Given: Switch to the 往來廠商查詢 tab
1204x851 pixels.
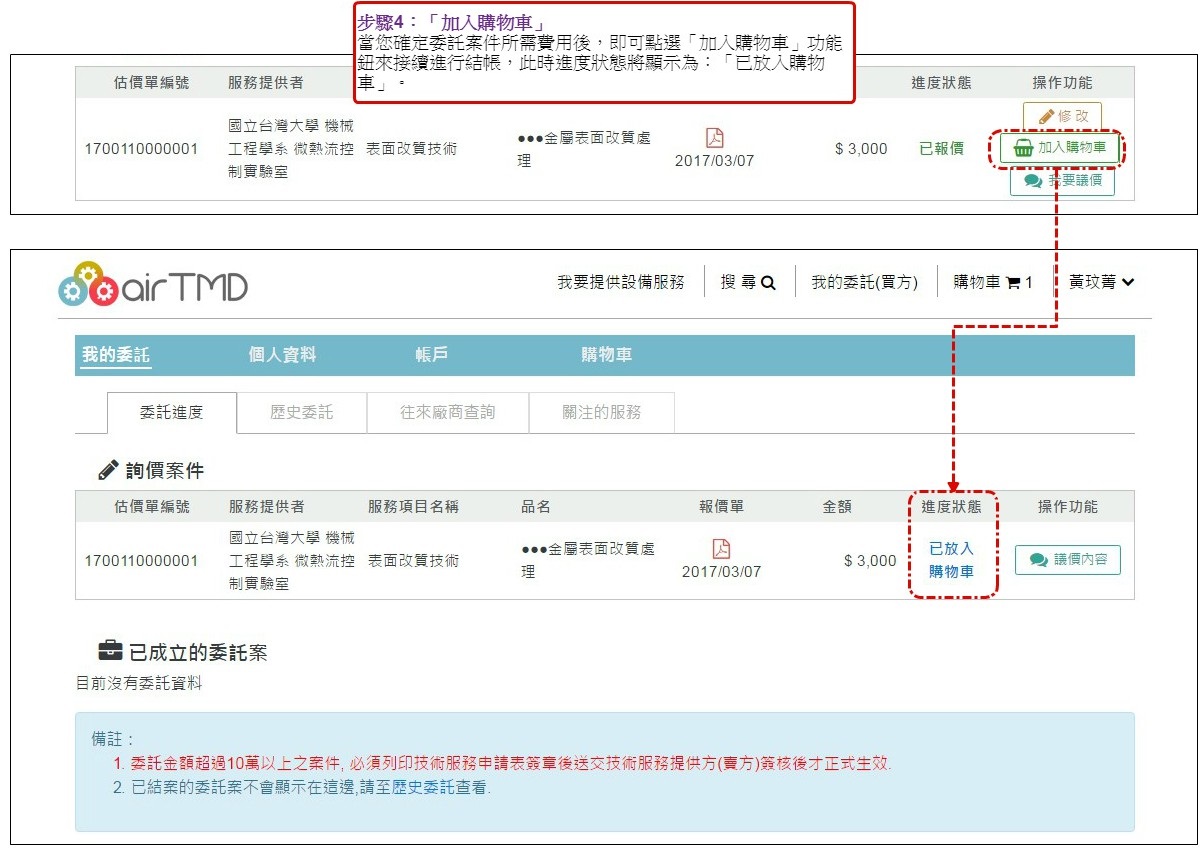Looking at the screenshot, I should [x=447, y=412].
